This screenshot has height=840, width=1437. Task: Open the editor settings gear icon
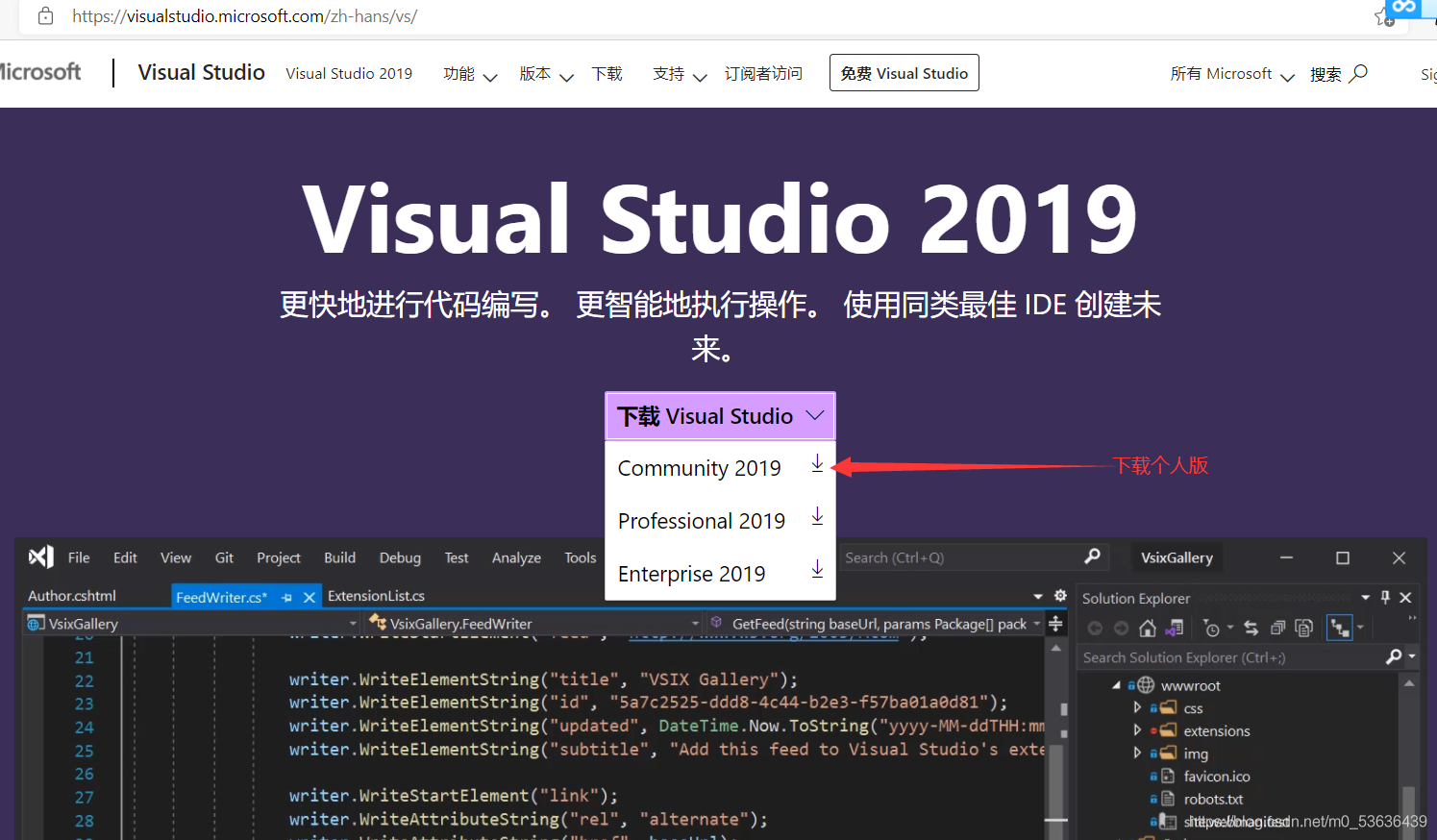pyautogui.click(x=1060, y=596)
